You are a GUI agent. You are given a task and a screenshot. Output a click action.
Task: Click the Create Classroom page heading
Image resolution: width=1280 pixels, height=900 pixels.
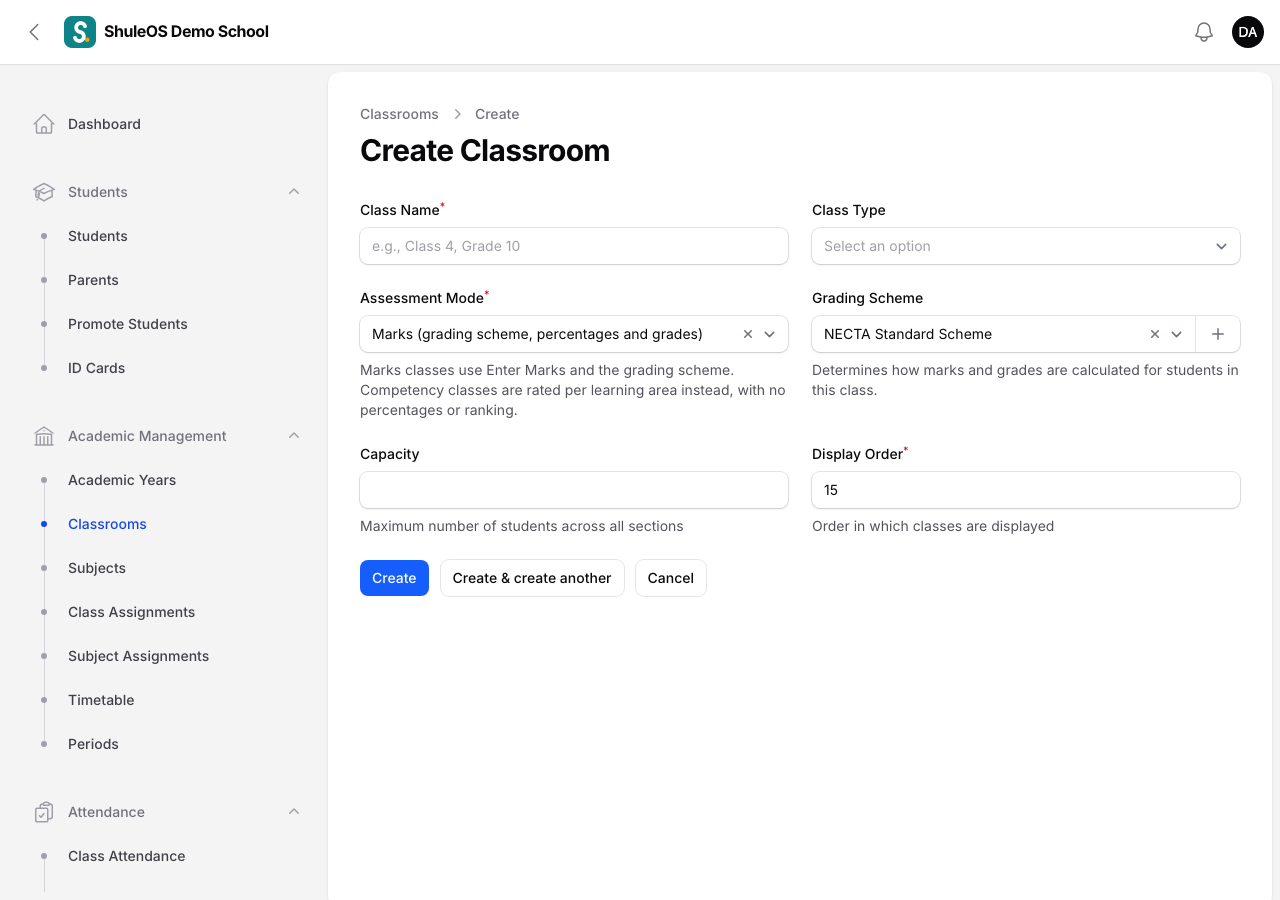pyautogui.click(x=485, y=150)
